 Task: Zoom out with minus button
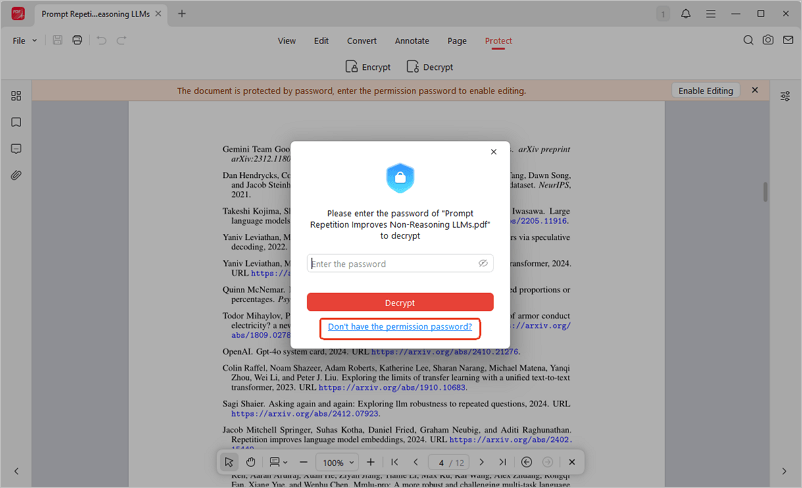pyautogui.click(x=303, y=462)
